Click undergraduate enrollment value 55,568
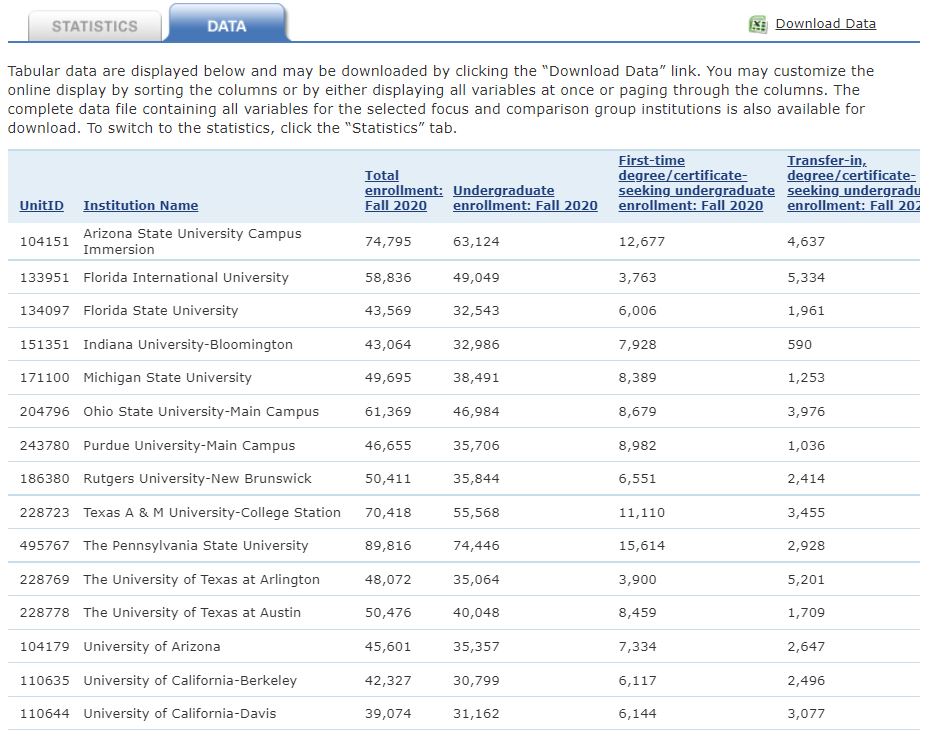This screenshot has width=930, height=740. [x=476, y=512]
